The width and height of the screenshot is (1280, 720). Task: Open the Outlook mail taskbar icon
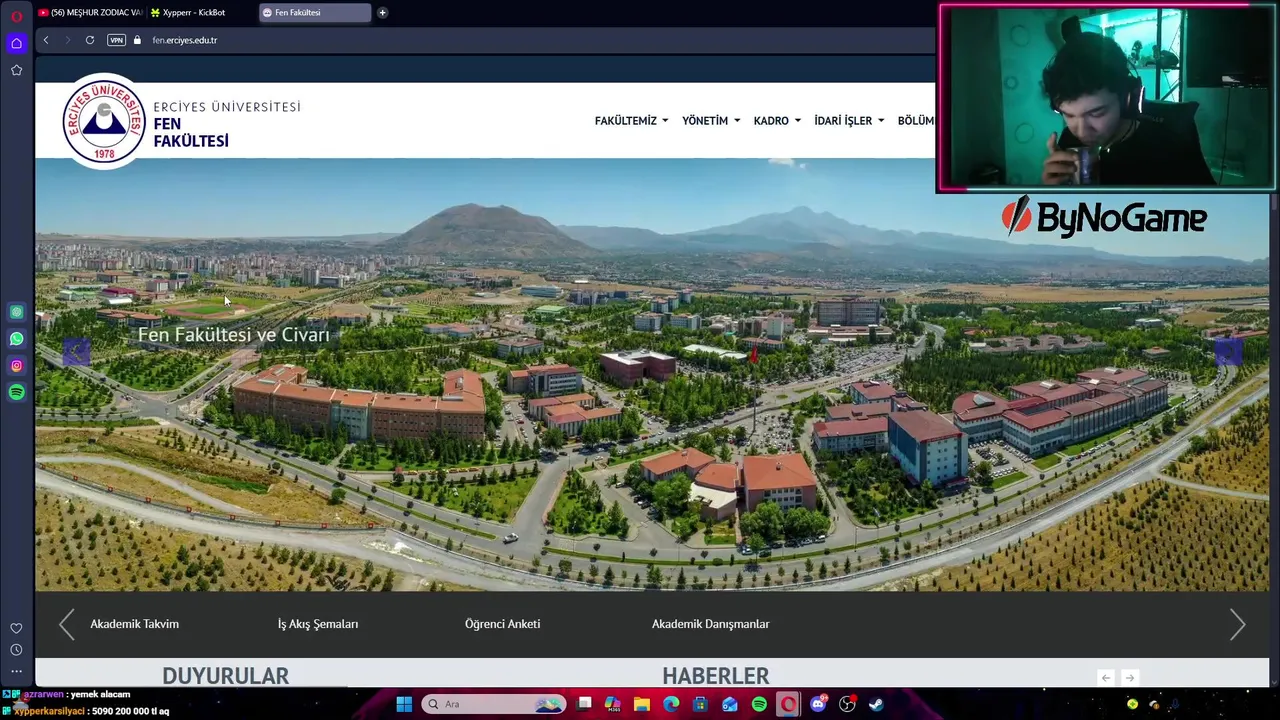730,704
